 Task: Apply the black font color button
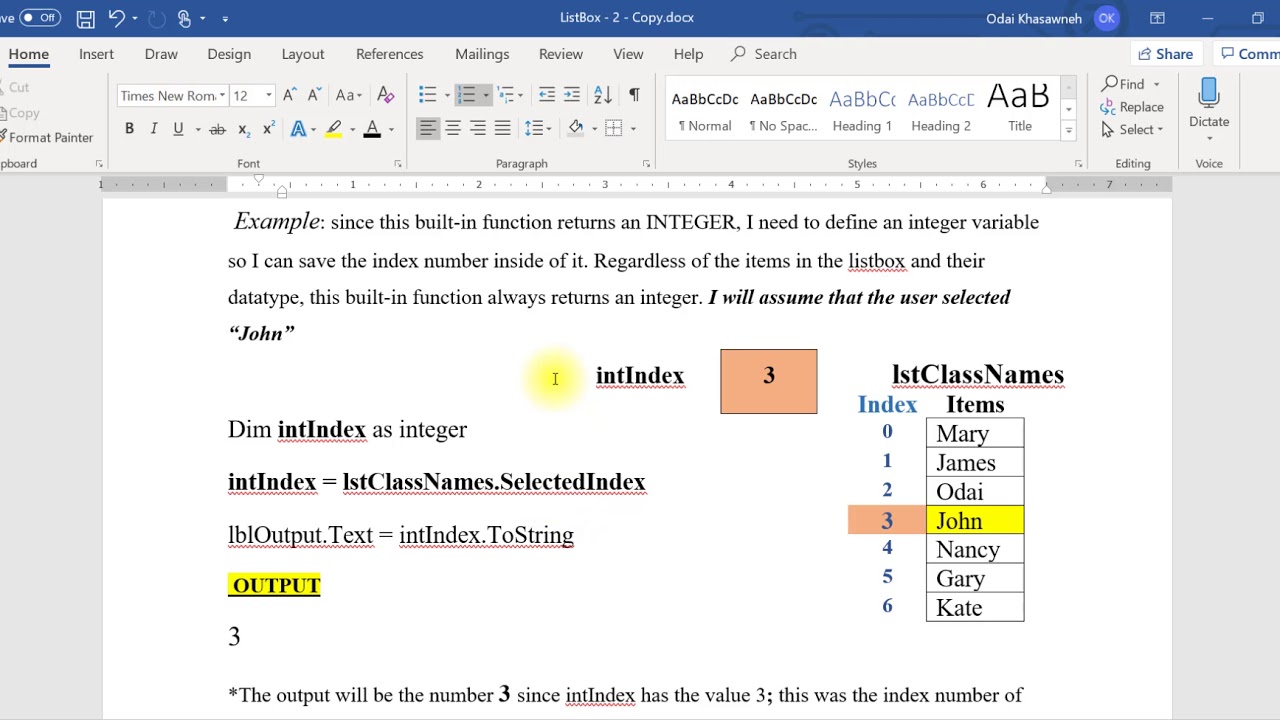tap(372, 129)
